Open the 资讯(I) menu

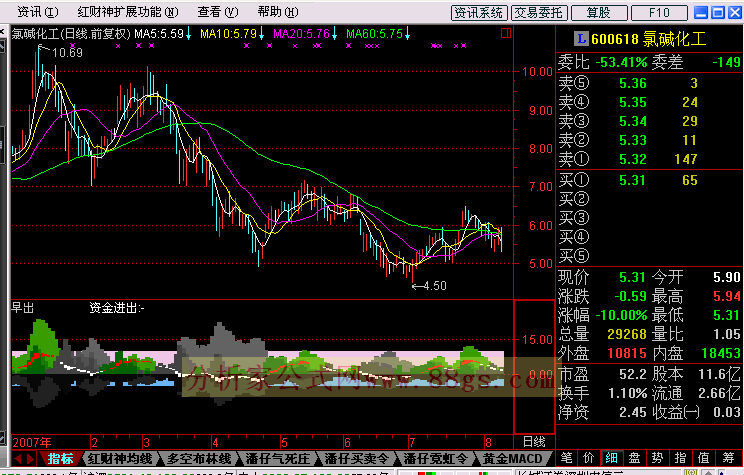pos(37,12)
